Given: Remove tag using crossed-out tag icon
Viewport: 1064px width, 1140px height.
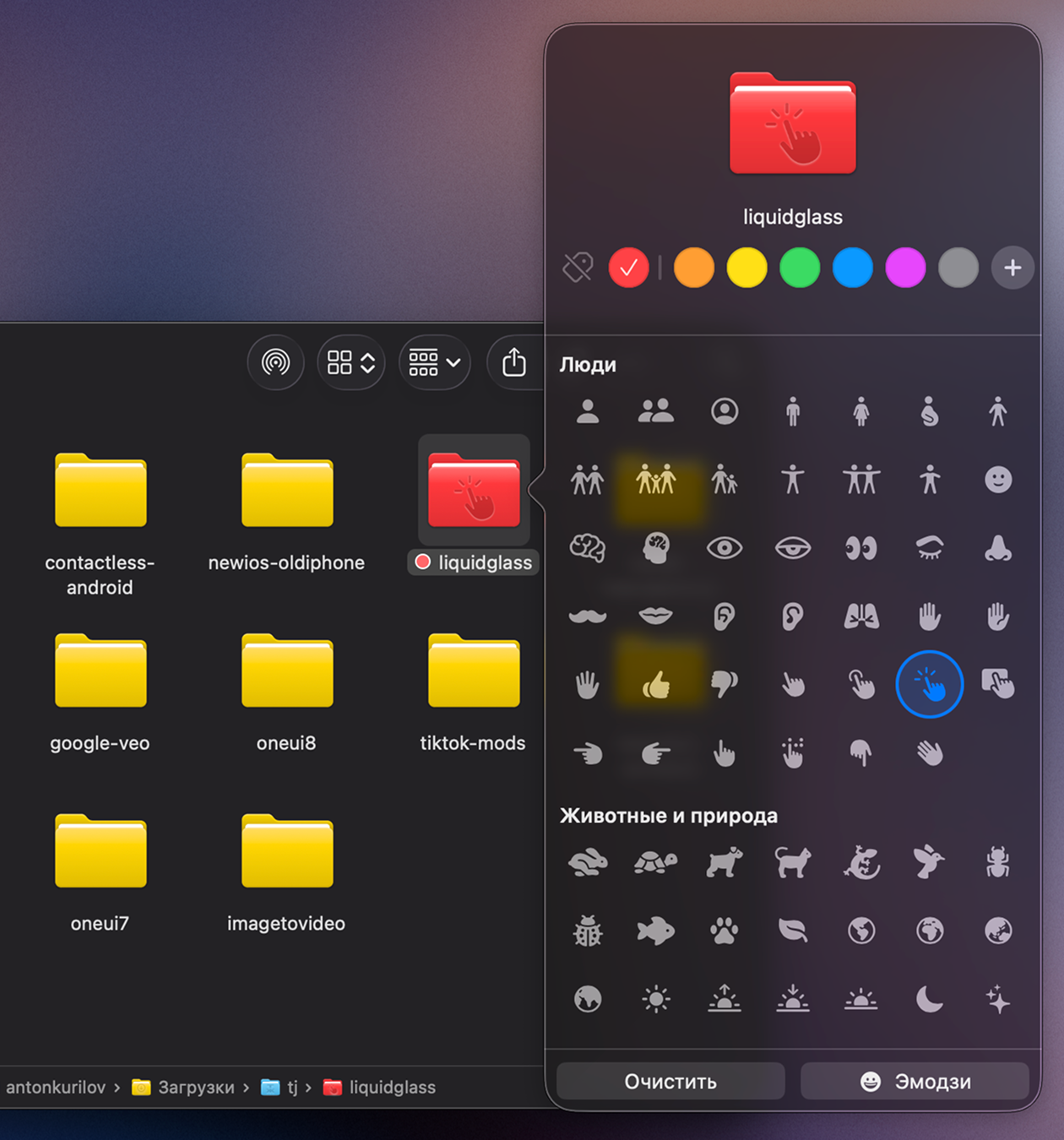Looking at the screenshot, I should pos(578,268).
